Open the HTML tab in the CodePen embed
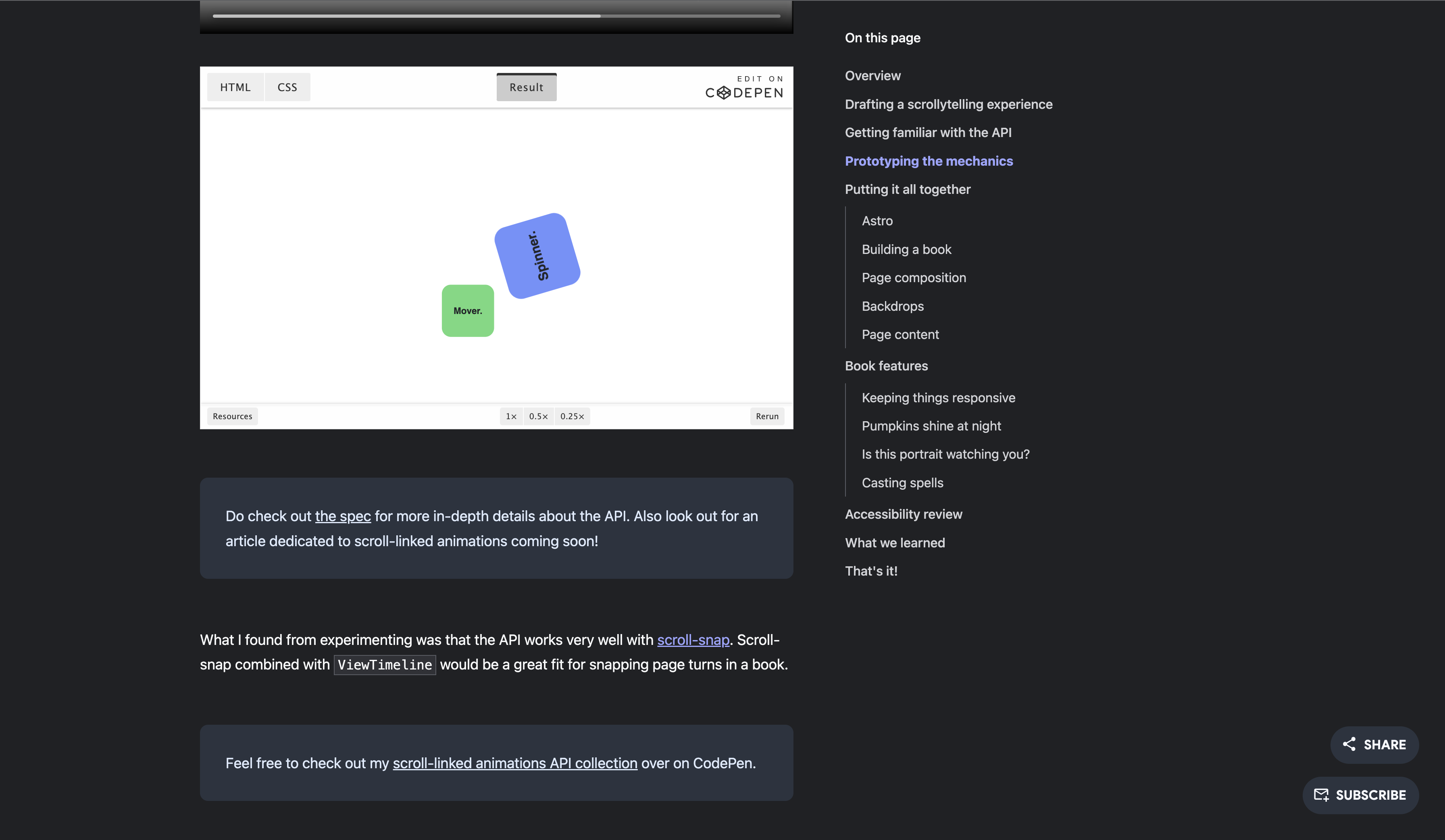The width and height of the screenshot is (1445, 840). coord(235,87)
